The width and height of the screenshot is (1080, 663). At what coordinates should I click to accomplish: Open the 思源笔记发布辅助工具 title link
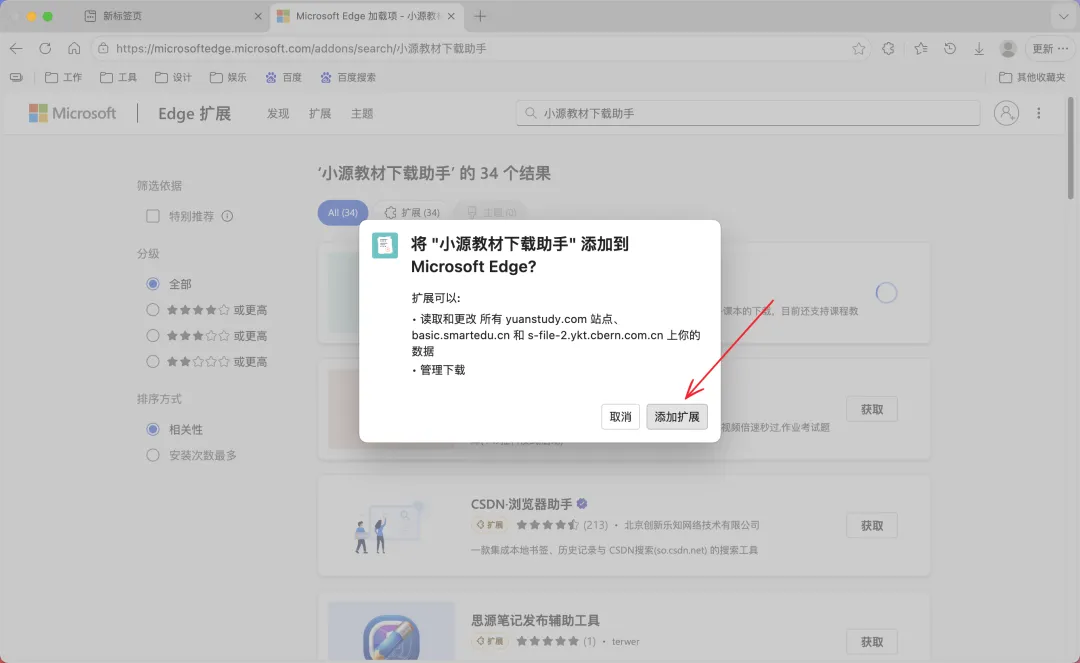(x=535, y=620)
